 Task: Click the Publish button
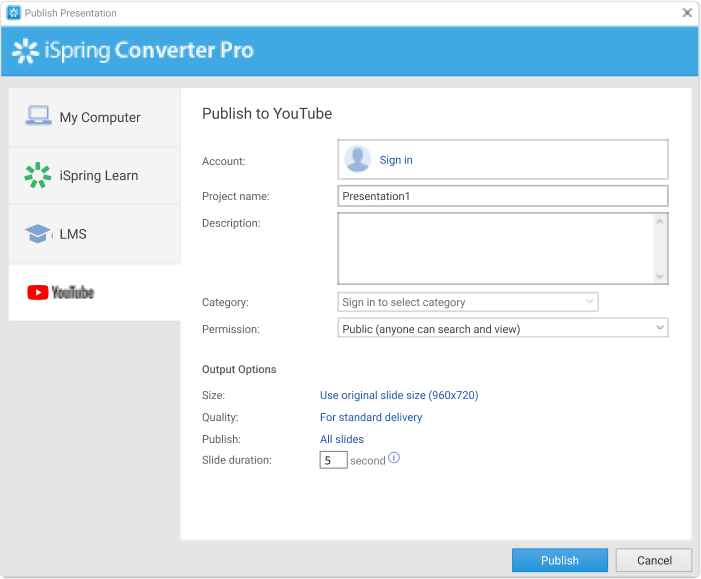[560, 560]
